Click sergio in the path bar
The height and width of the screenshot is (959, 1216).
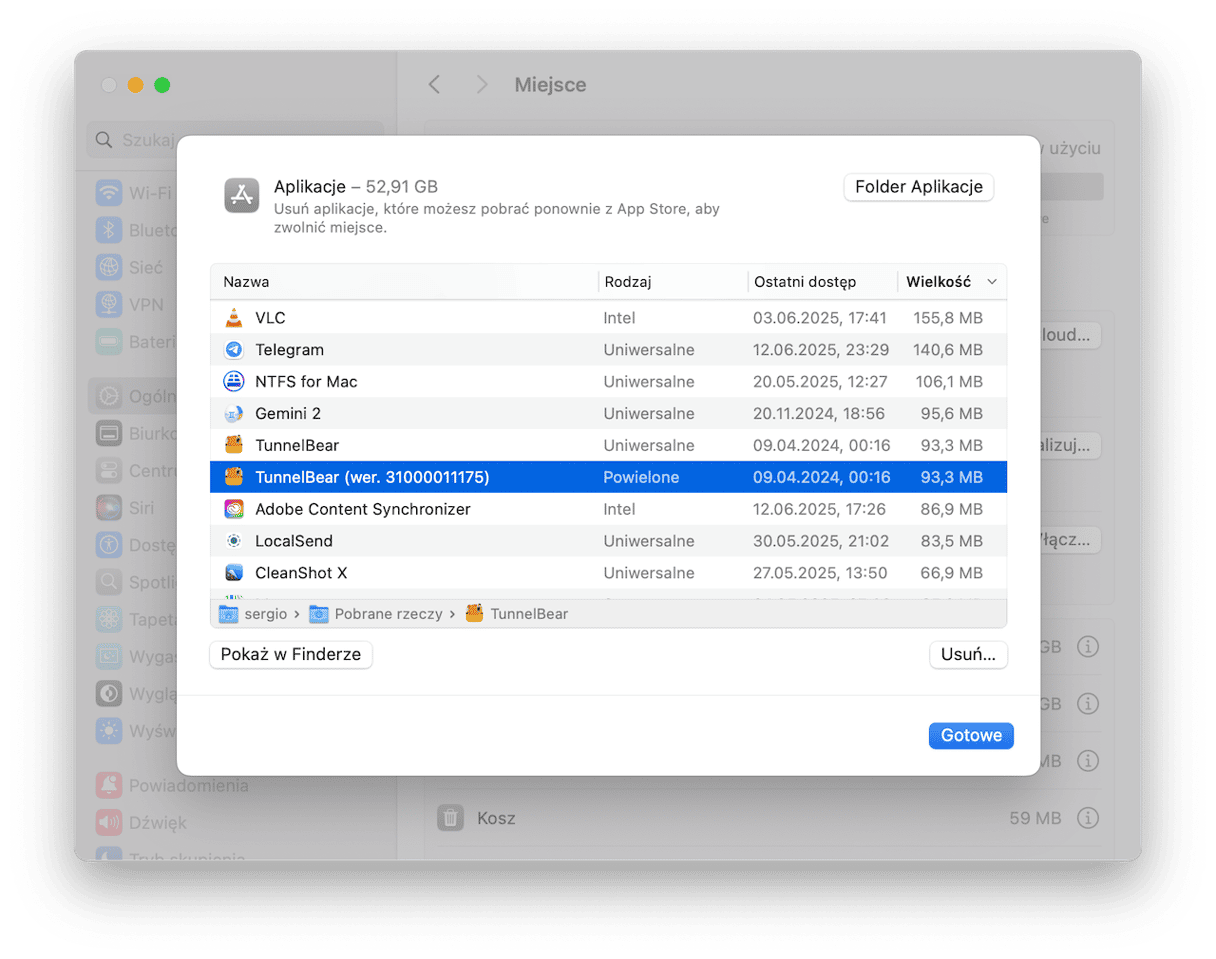coord(265,614)
